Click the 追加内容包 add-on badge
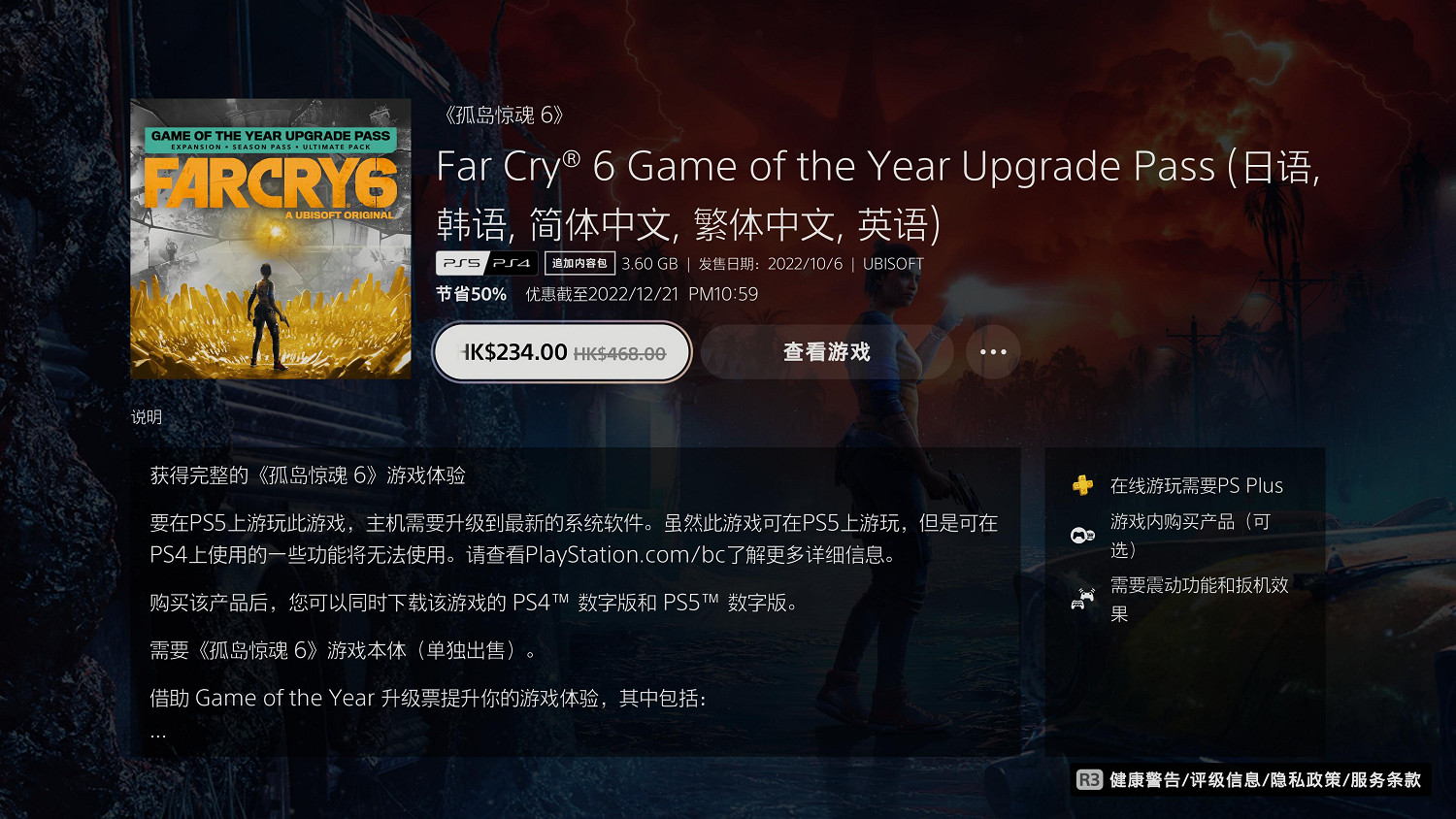This screenshot has height=819, width=1456. tap(579, 263)
